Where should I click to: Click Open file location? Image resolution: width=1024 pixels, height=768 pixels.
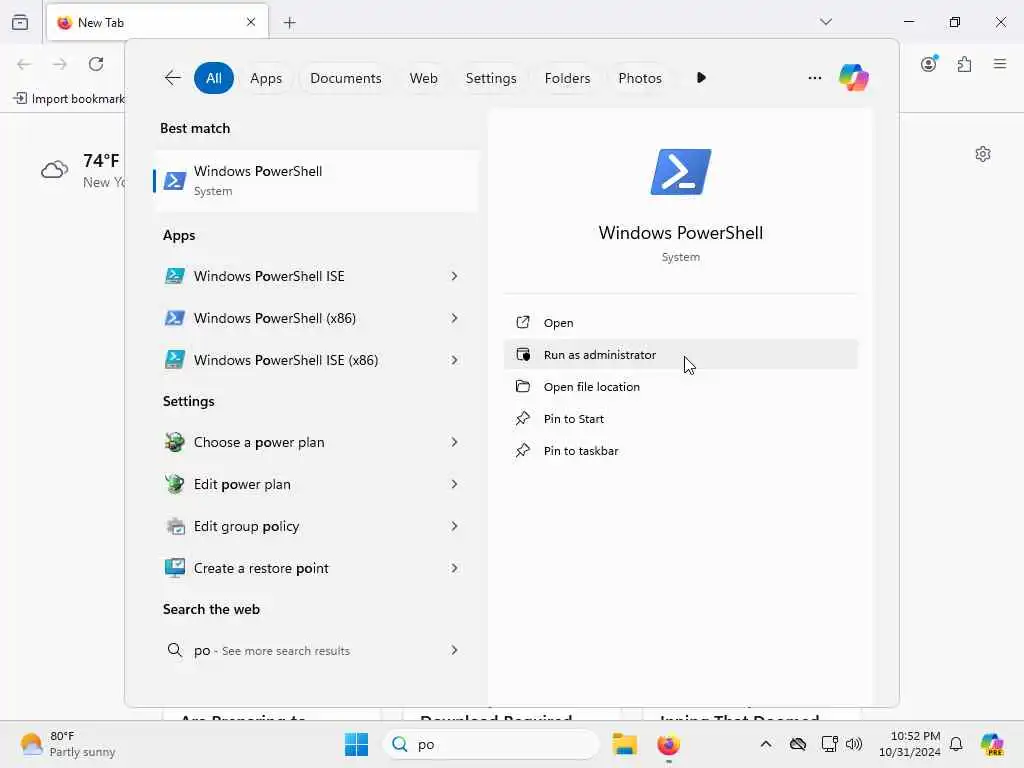(x=680, y=387)
